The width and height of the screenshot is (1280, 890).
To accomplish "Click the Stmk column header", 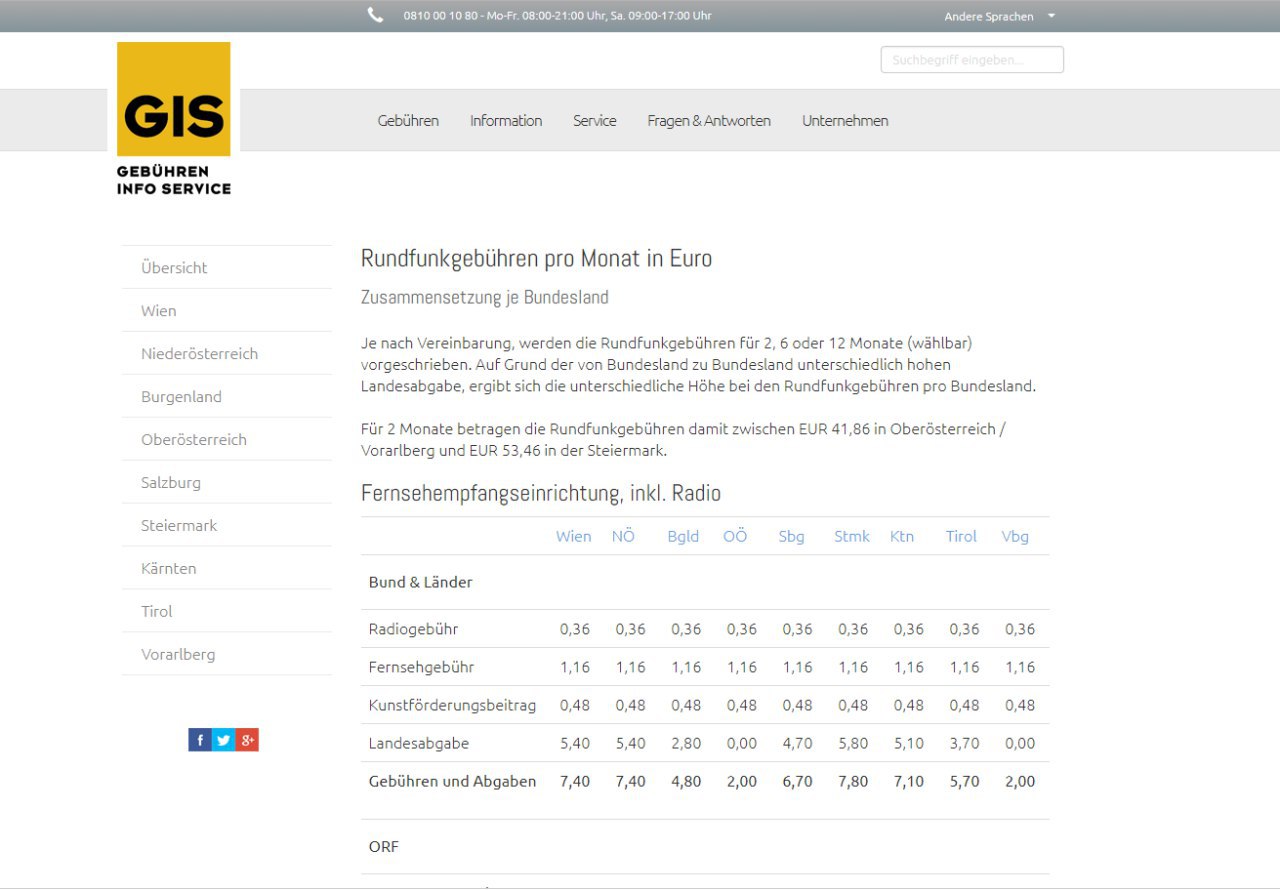I will coord(852,536).
